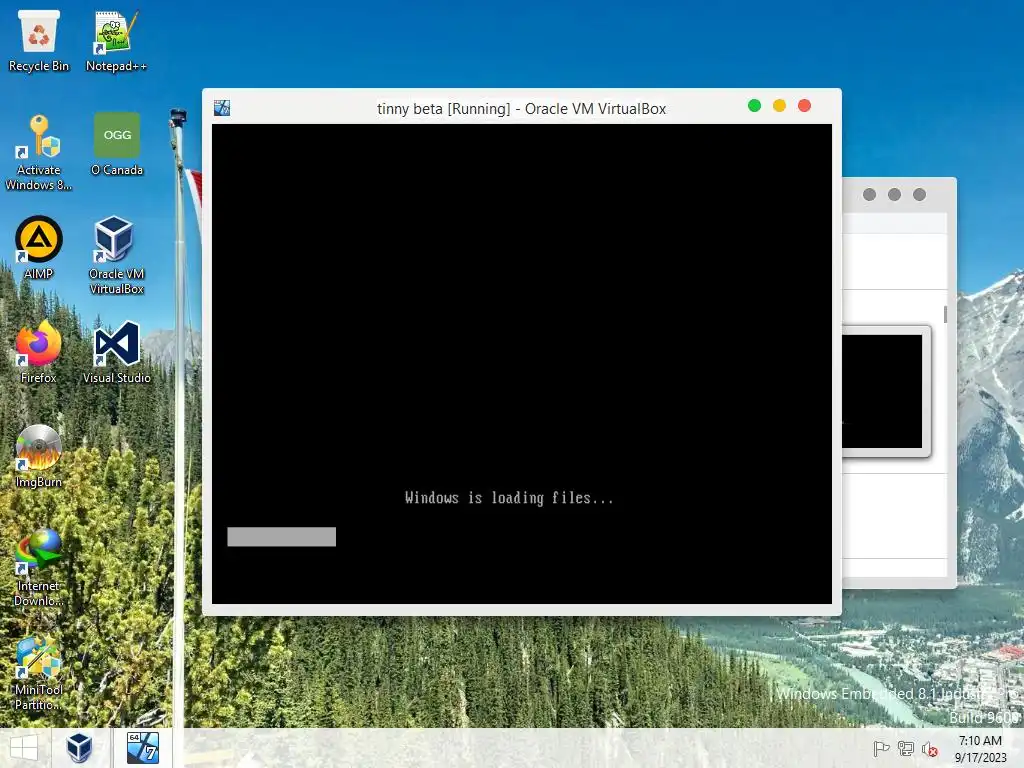Launch AIMP music player shortcut
The height and width of the screenshot is (768, 1024).
(39, 248)
